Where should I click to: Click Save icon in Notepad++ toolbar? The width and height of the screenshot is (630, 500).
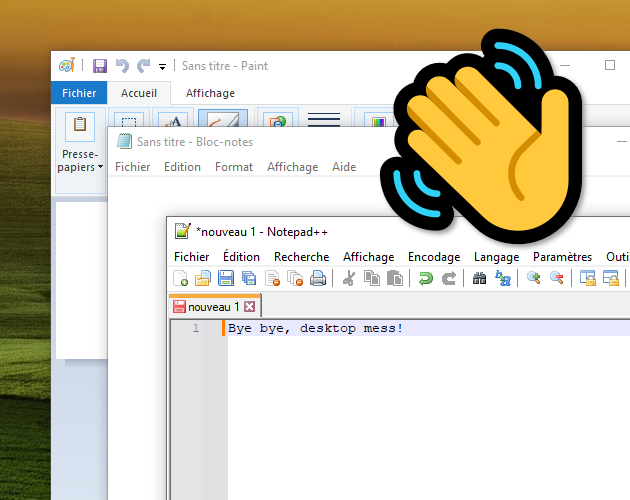pos(226,278)
